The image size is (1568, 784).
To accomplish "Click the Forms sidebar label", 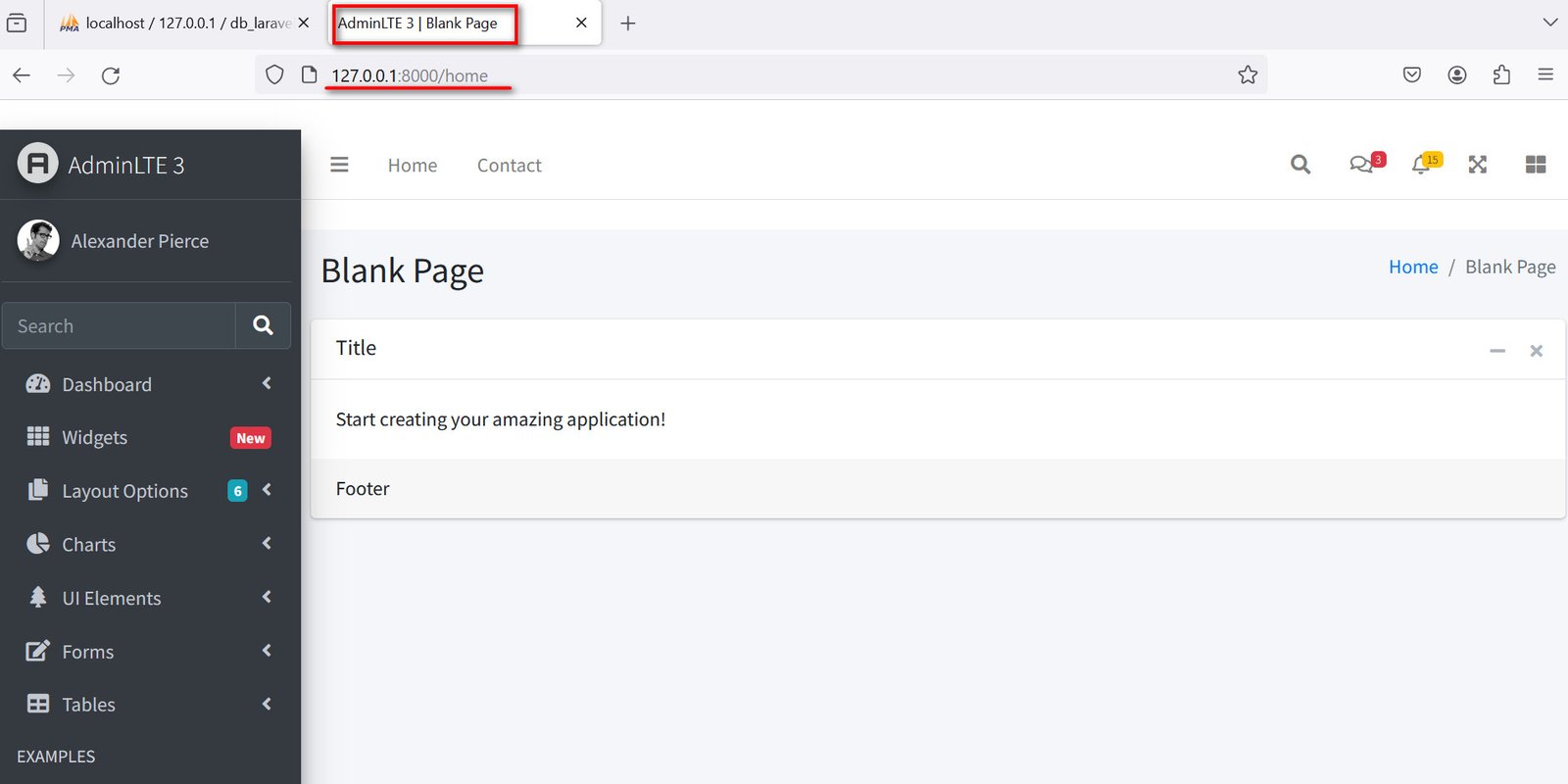I will [88, 652].
